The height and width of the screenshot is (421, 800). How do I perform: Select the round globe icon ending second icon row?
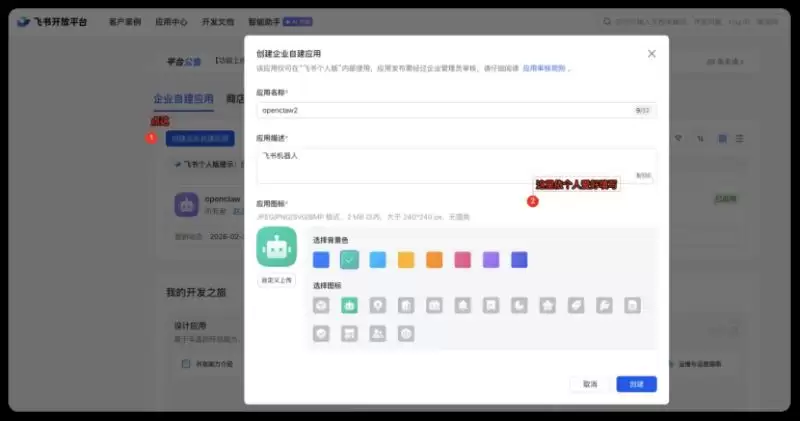[406, 334]
